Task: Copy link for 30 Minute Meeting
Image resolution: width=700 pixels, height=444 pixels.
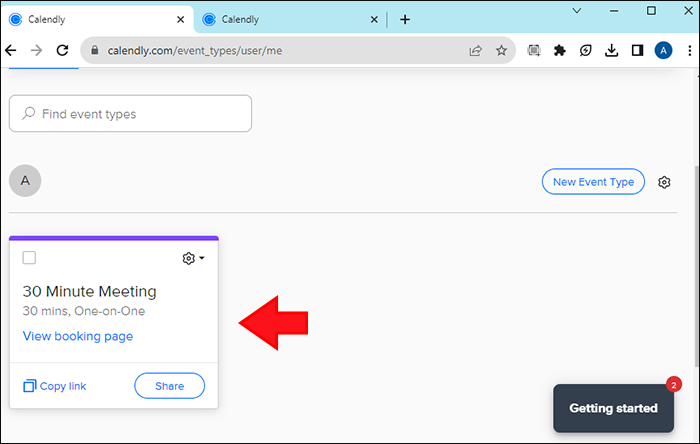Action: click(x=54, y=386)
